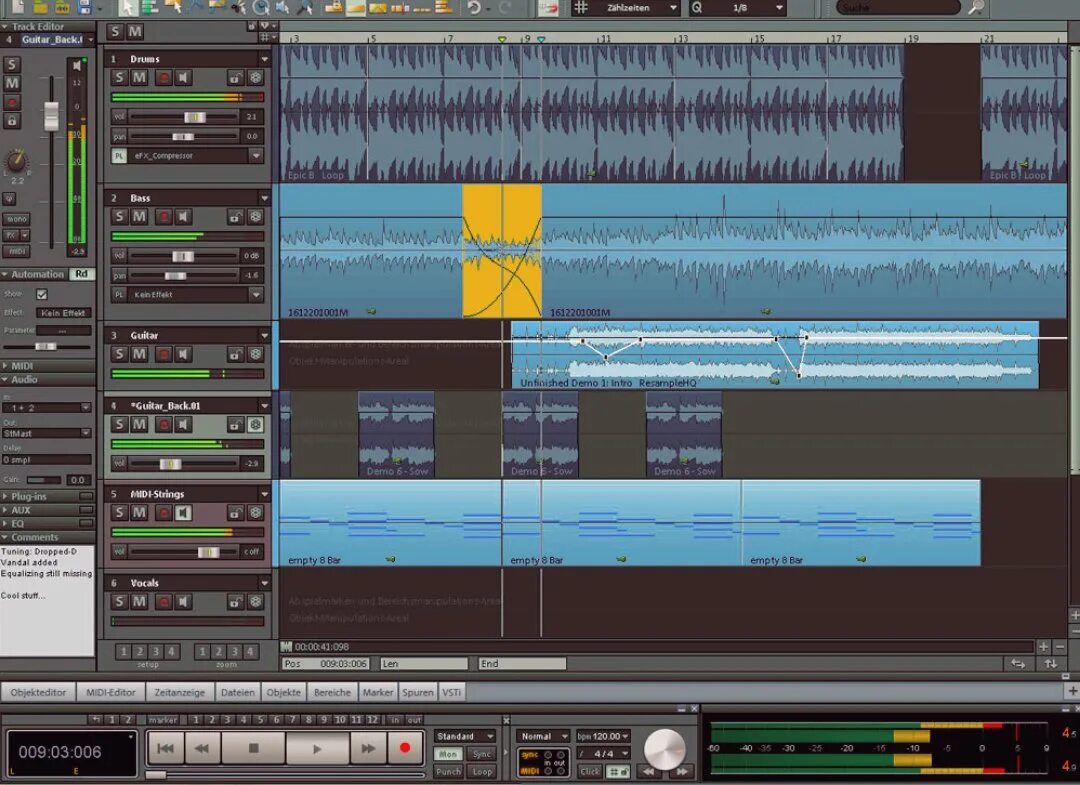
Task: Click the record icon in Track Editor strip
Action: [12, 103]
